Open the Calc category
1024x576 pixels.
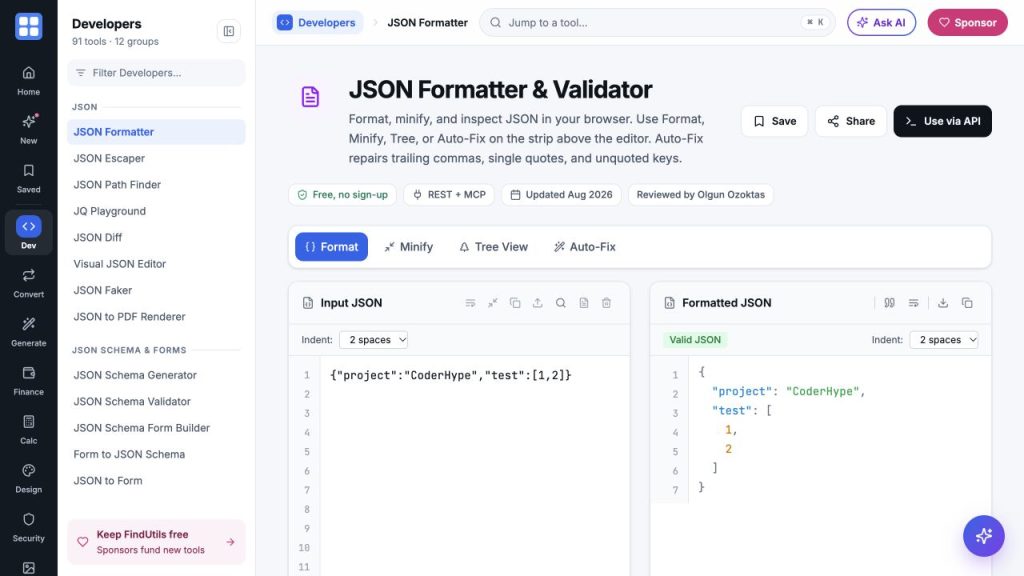[29, 430]
